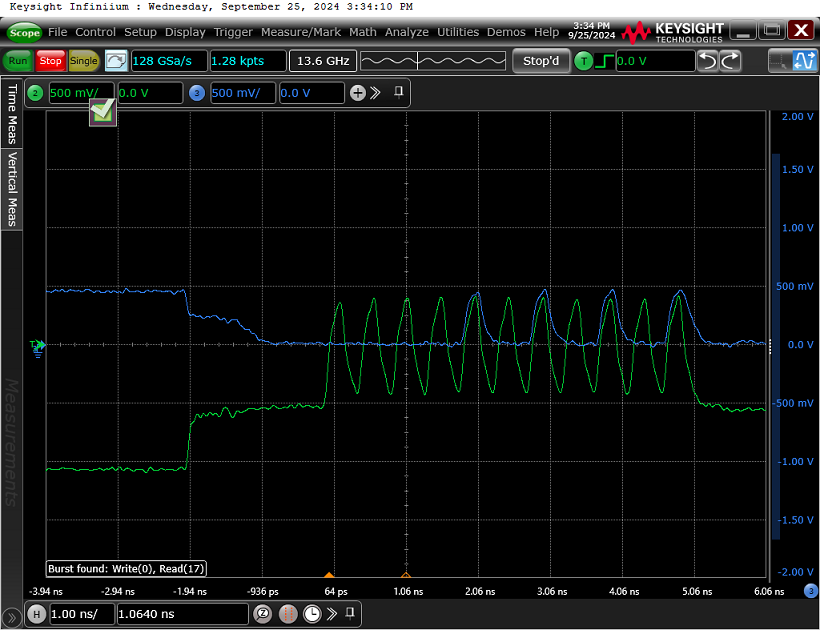This screenshot has width=820, height=630.
Task: Click the pin icon in bottom toolbar
Action: pyautogui.click(x=350, y=613)
